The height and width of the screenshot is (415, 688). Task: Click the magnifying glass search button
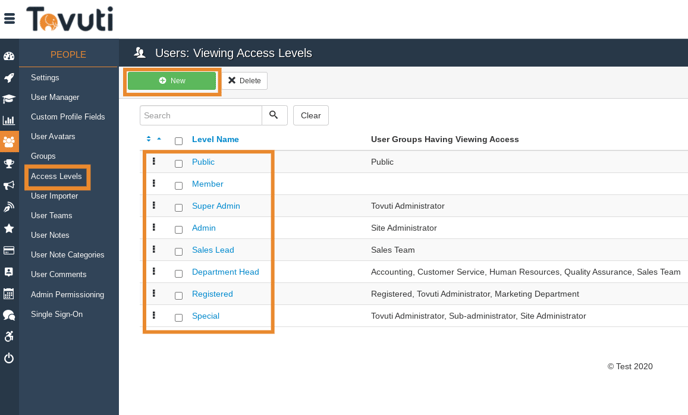[x=274, y=115]
